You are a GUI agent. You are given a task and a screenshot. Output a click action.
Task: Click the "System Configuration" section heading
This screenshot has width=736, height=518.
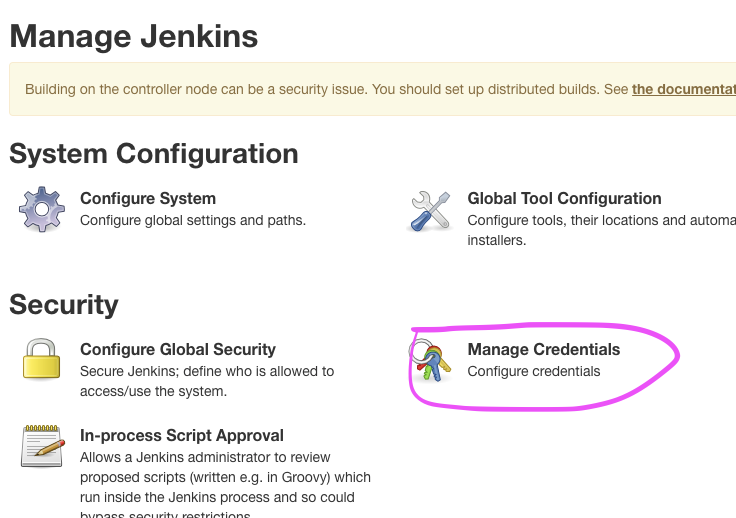click(x=154, y=153)
